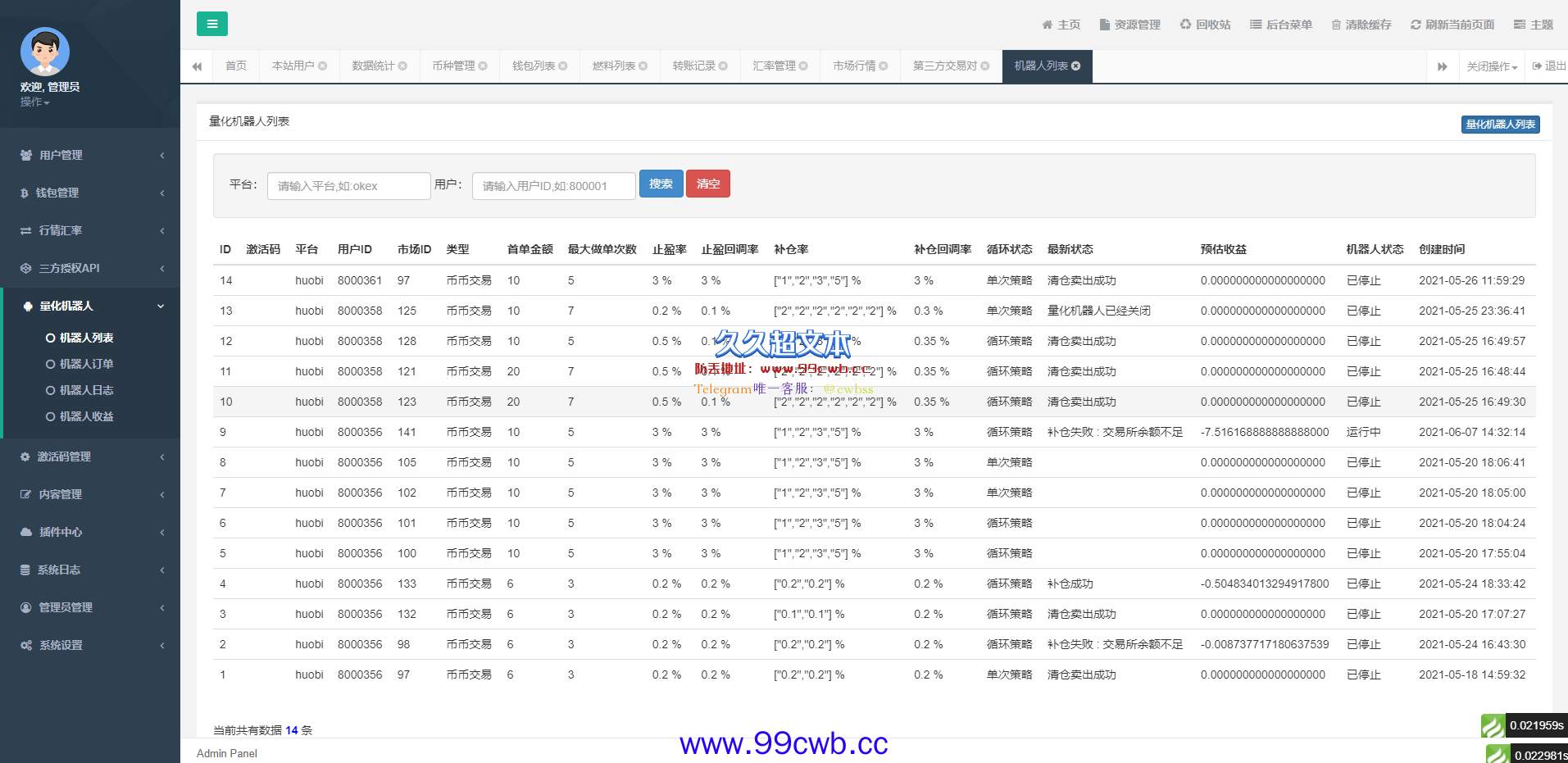Close the 本站用户 tab

pyautogui.click(x=323, y=66)
